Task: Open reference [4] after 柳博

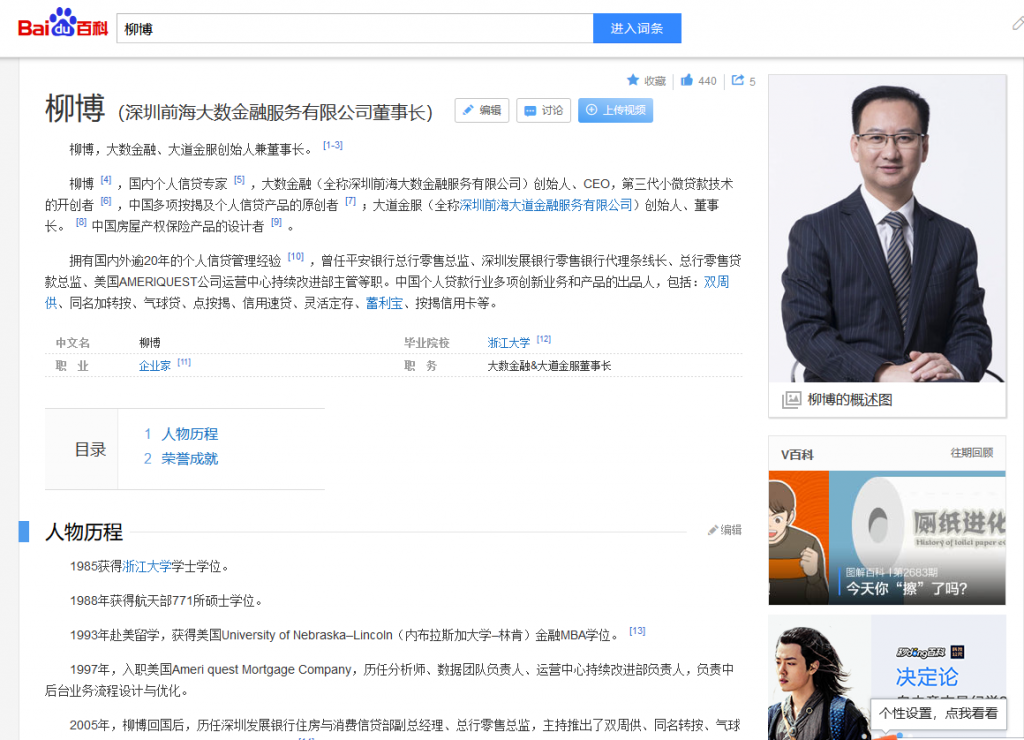Action: coord(106,179)
